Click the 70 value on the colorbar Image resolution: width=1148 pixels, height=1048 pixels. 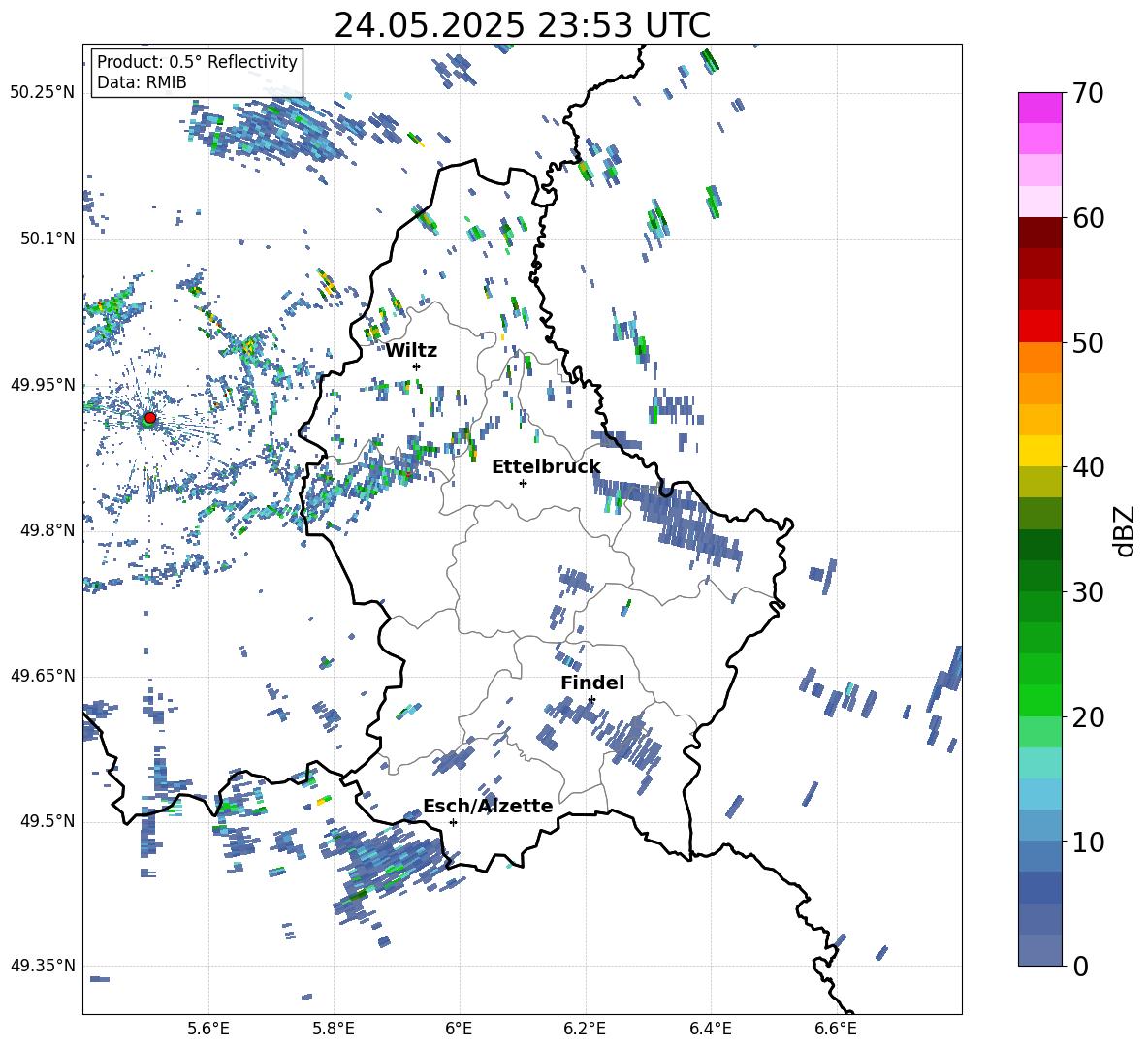[1087, 94]
